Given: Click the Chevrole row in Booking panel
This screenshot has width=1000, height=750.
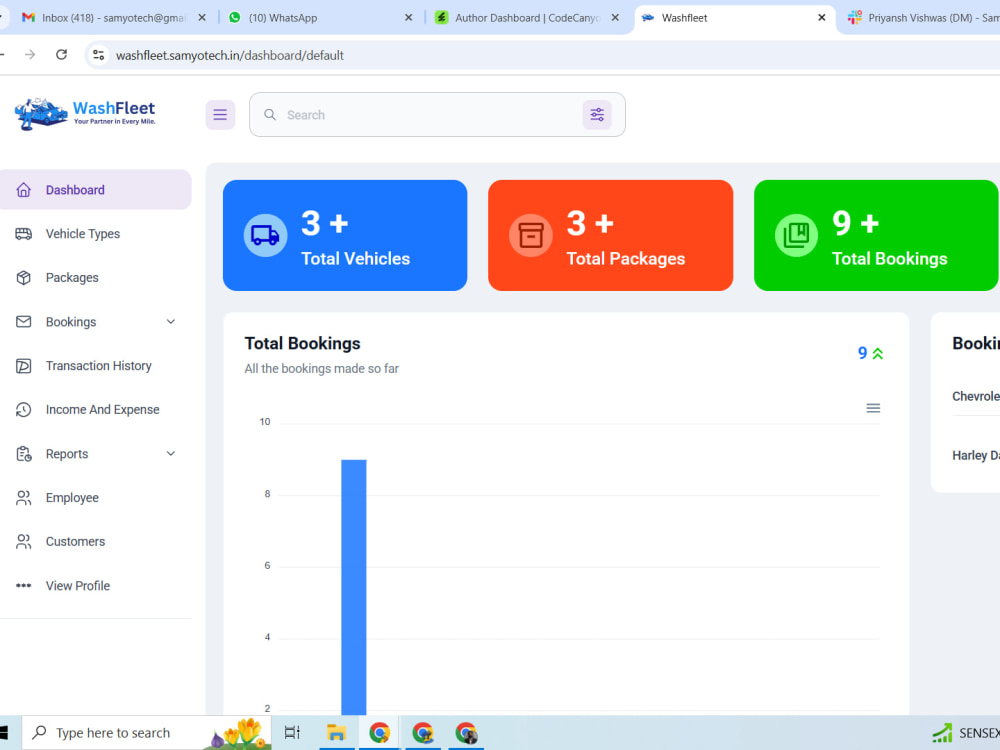Looking at the screenshot, I should point(976,397).
